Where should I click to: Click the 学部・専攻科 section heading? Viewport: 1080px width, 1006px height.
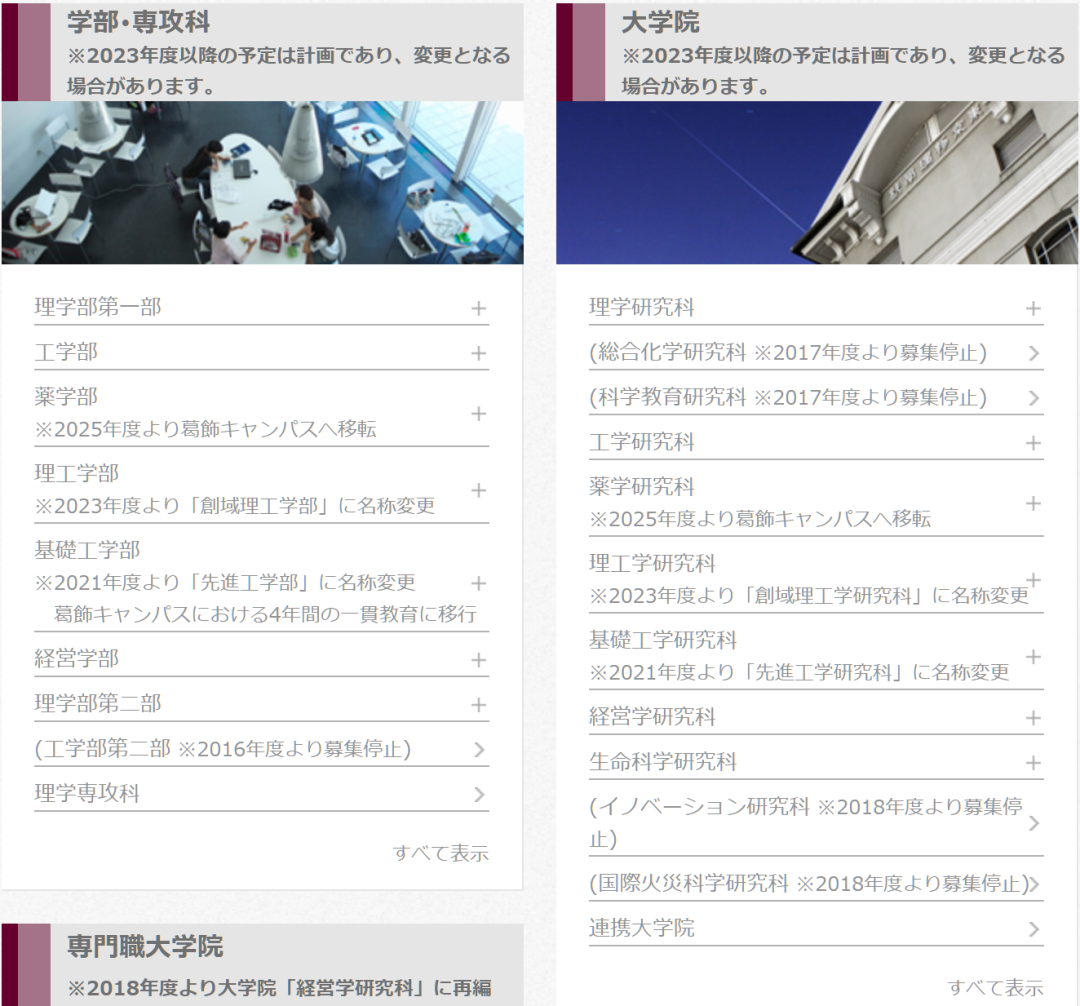click(x=138, y=22)
